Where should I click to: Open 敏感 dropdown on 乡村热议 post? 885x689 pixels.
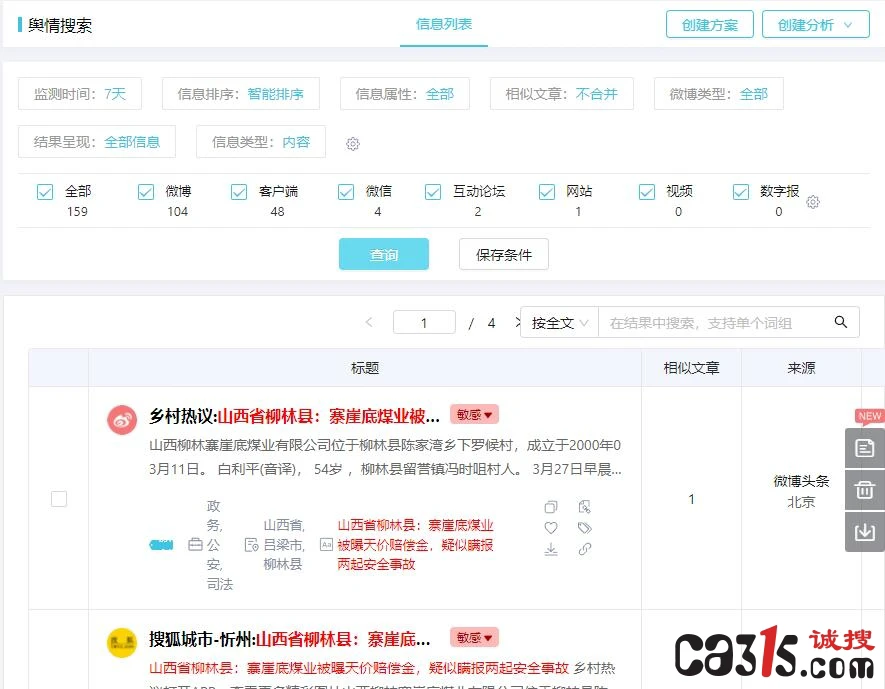pos(474,415)
